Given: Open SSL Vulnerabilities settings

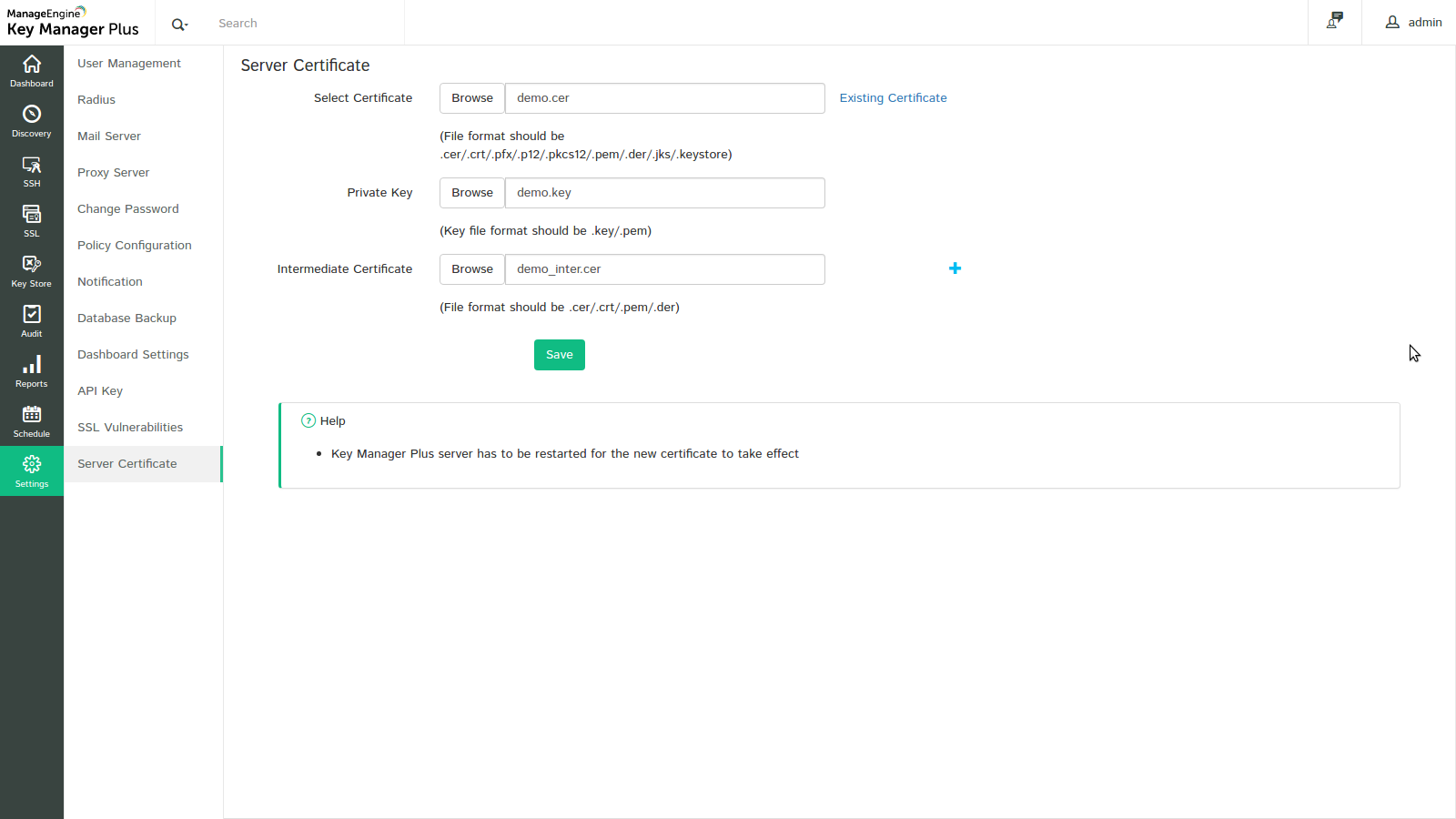Looking at the screenshot, I should [x=130, y=428].
